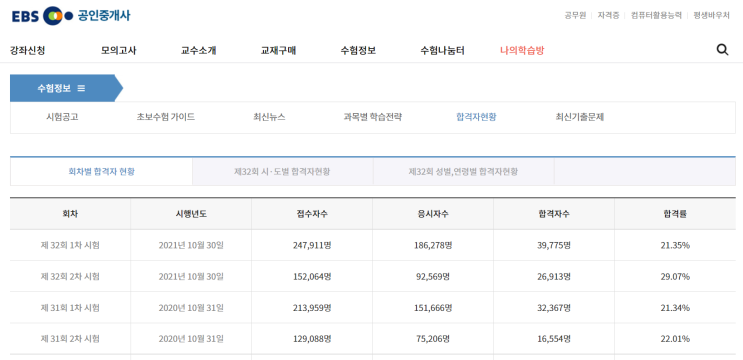Open the 수험나눔터 menu
The height and width of the screenshot is (360, 743).
tap(443, 50)
